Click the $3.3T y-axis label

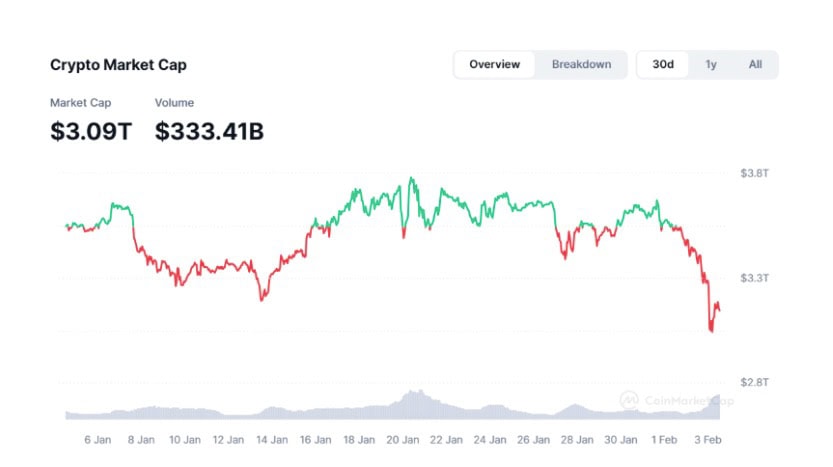754,277
